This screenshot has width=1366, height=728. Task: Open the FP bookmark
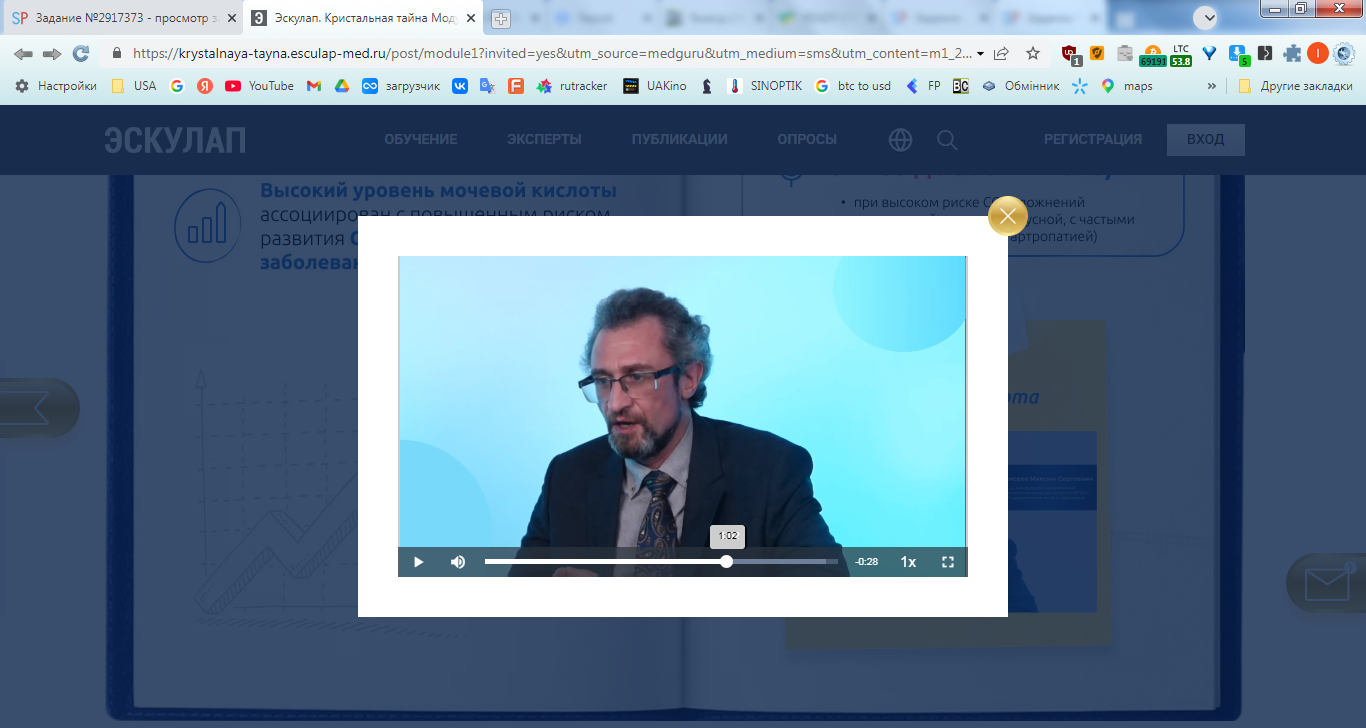[922, 86]
